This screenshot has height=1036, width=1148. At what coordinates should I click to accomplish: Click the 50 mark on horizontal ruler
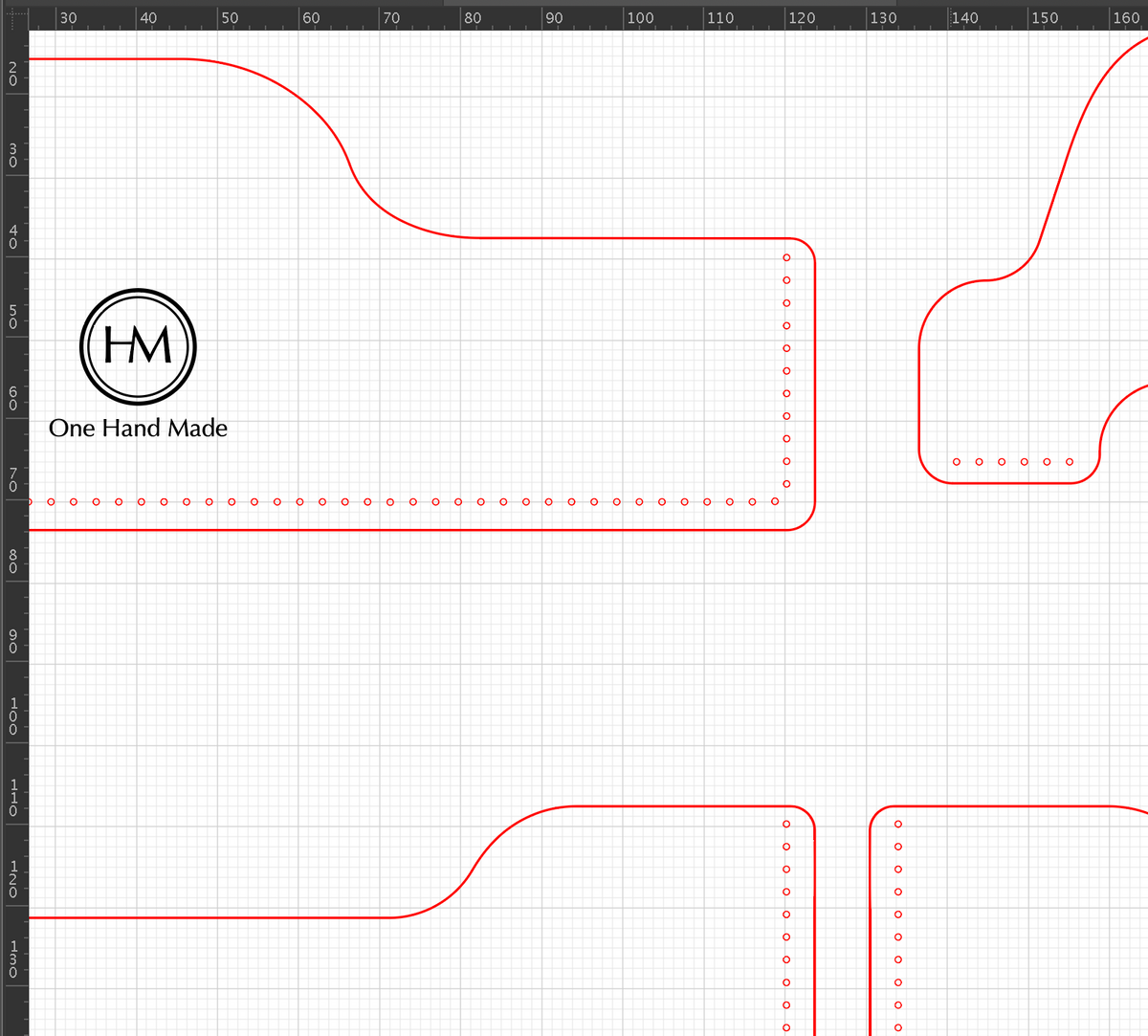(x=230, y=18)
